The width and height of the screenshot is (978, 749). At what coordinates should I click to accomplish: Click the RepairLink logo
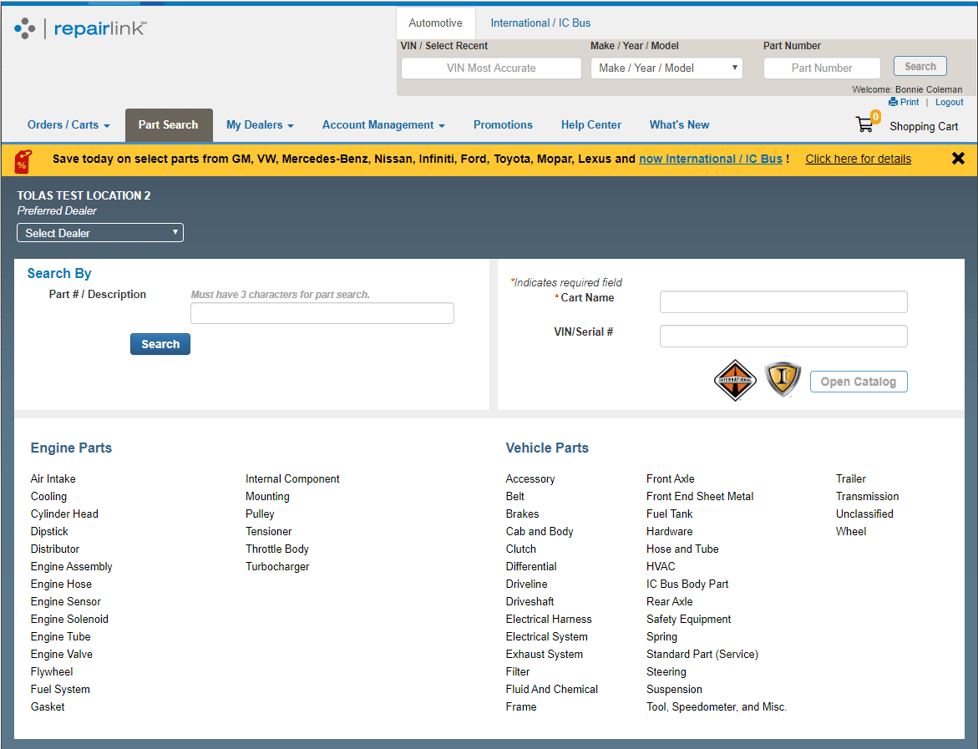coord(80,29)
